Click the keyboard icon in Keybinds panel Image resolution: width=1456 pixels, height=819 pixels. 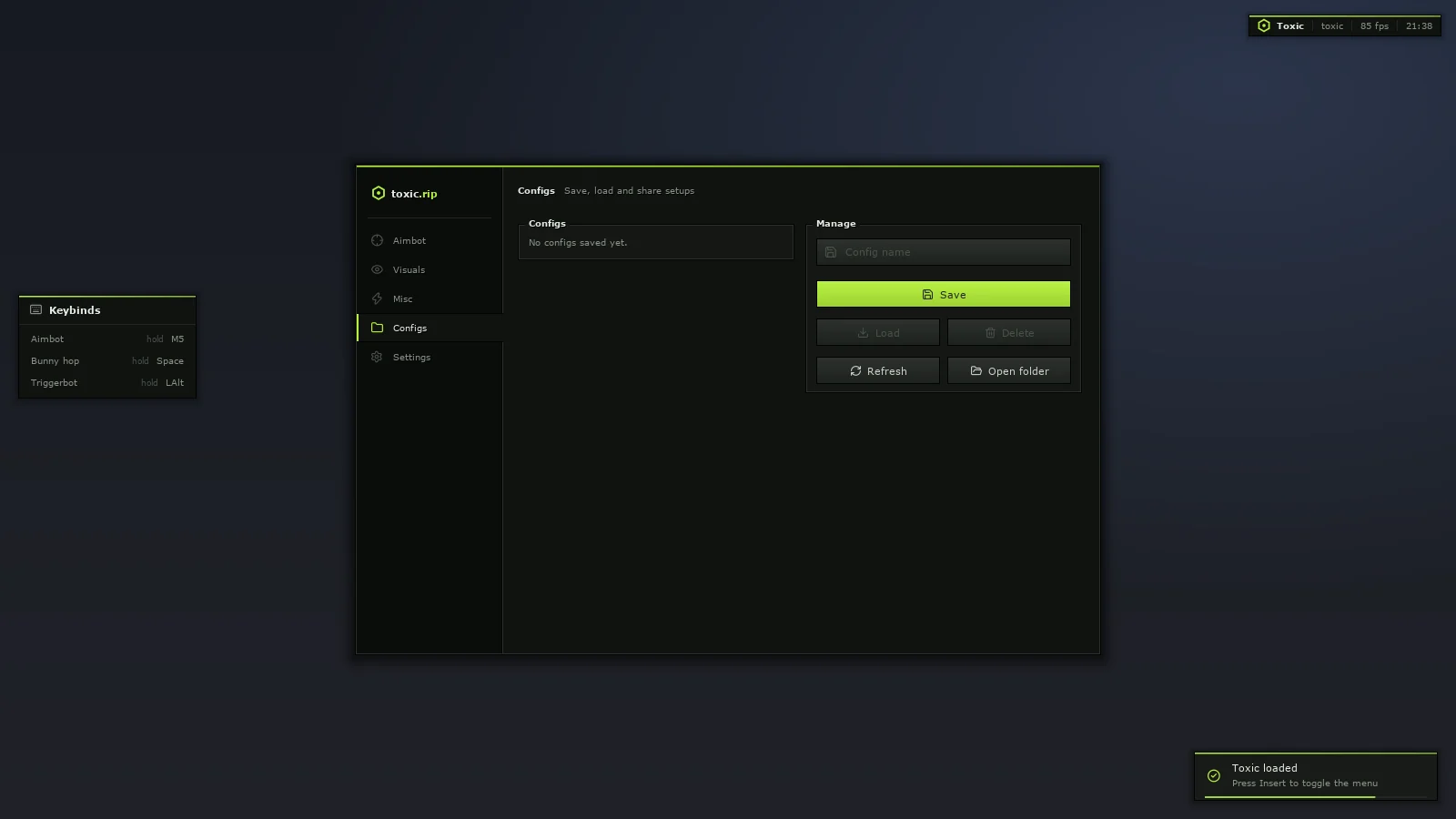[36, 309]
